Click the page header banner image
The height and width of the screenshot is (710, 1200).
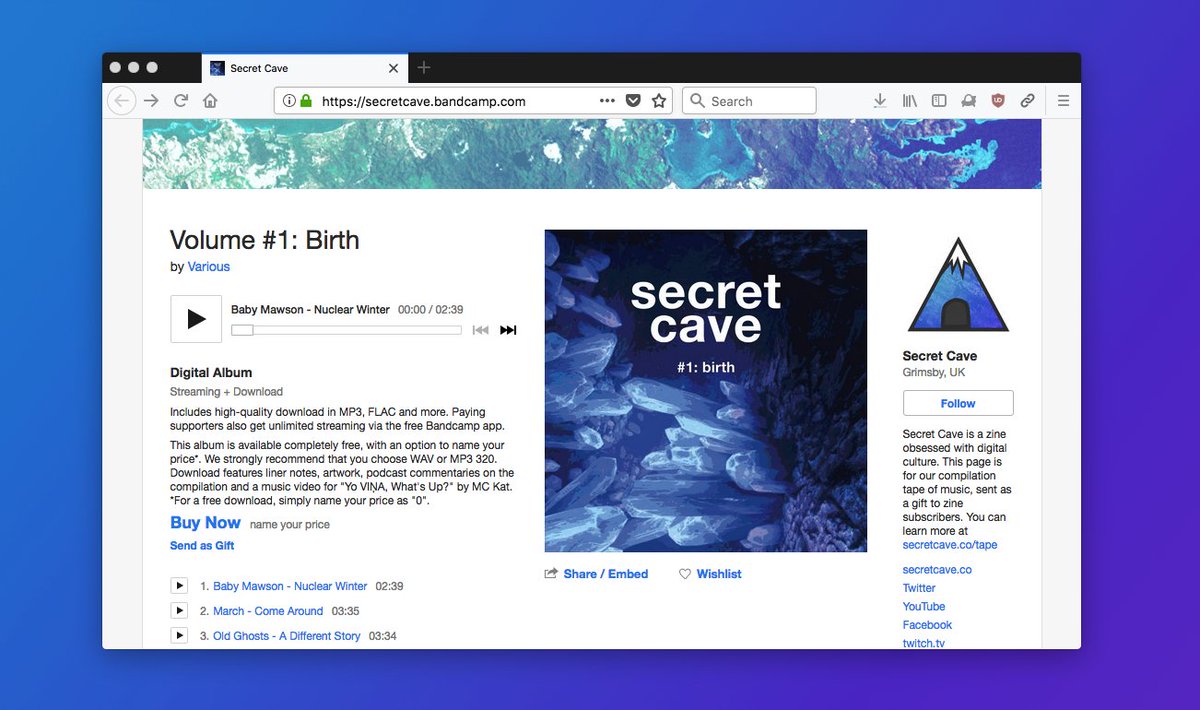592,153
